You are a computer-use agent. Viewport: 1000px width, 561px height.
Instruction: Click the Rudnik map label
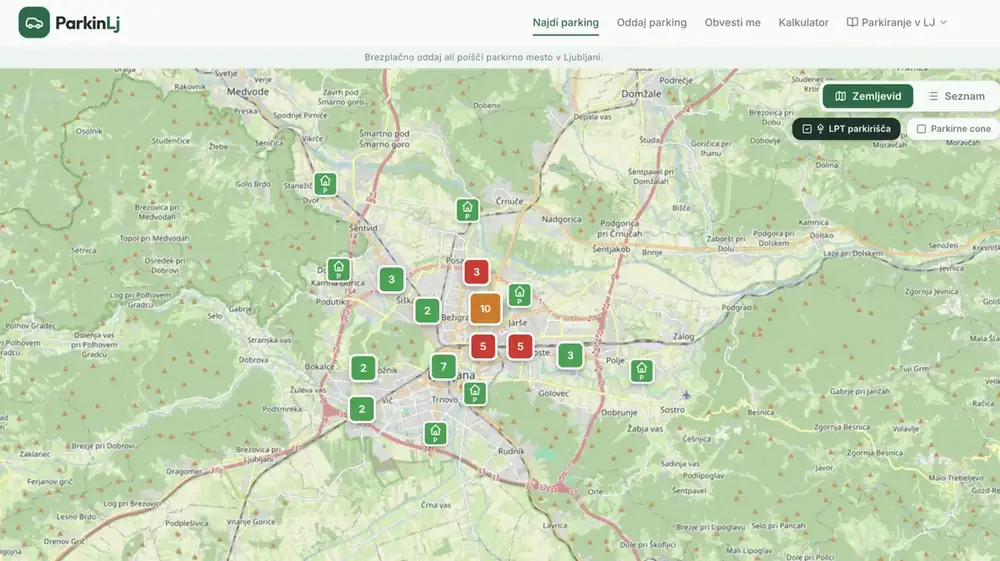(x=511, y=451)
